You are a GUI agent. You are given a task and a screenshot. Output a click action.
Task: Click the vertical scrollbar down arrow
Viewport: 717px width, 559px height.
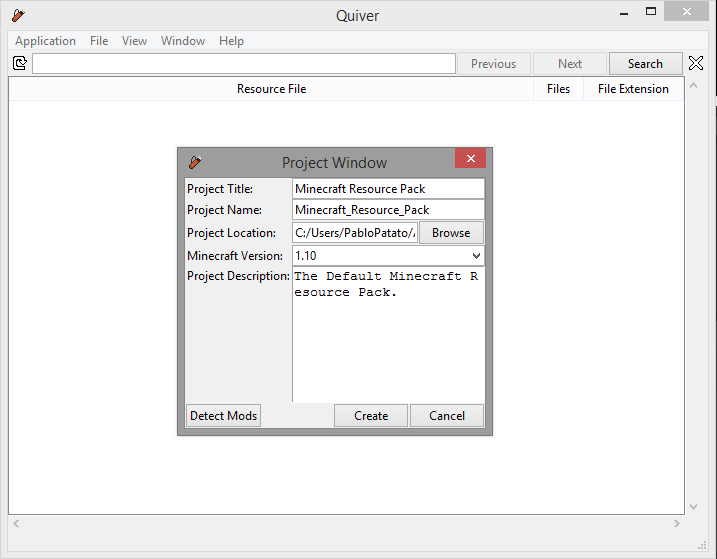click(693, 506)
